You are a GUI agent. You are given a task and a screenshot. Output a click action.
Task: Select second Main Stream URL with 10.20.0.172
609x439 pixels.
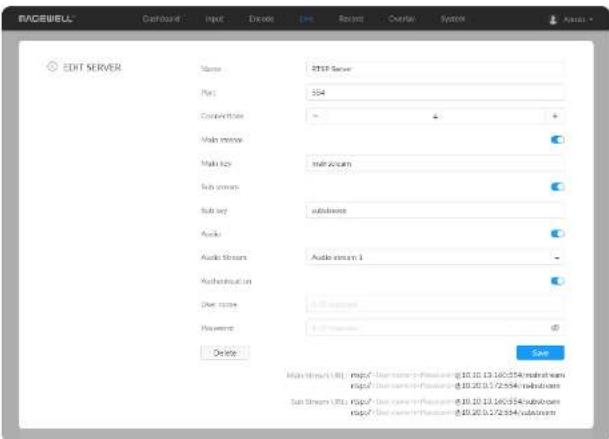coord(455,386)
